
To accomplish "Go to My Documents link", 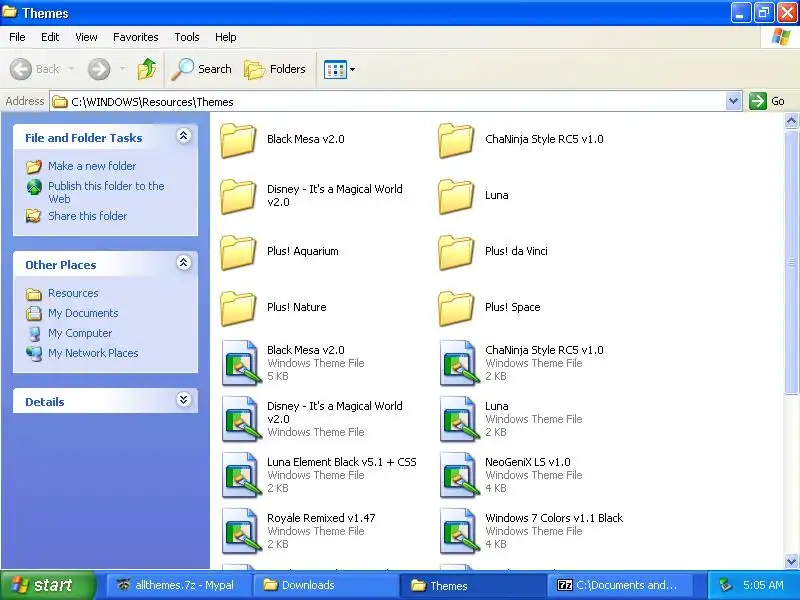I will (83, 313).
